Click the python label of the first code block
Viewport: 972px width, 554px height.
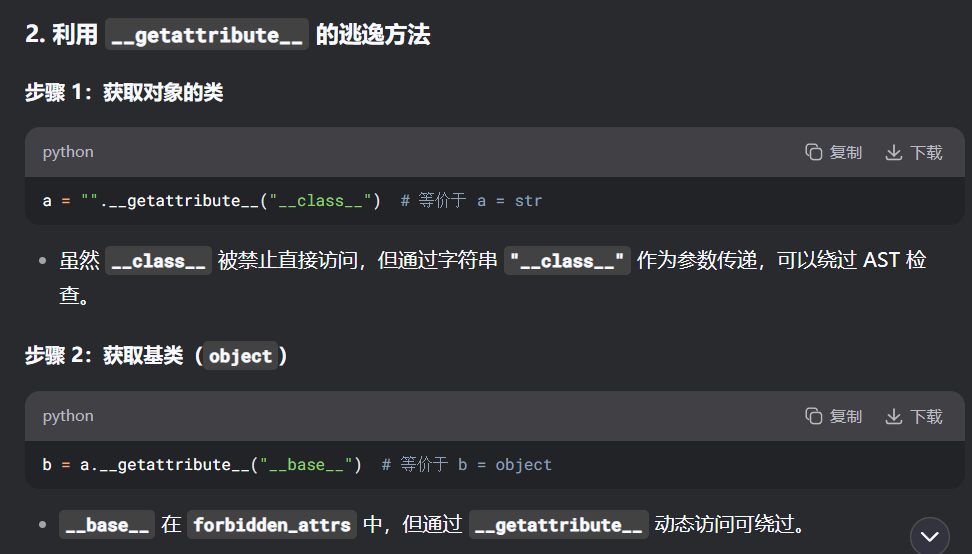pyautogui.click(x=68, y=152)
